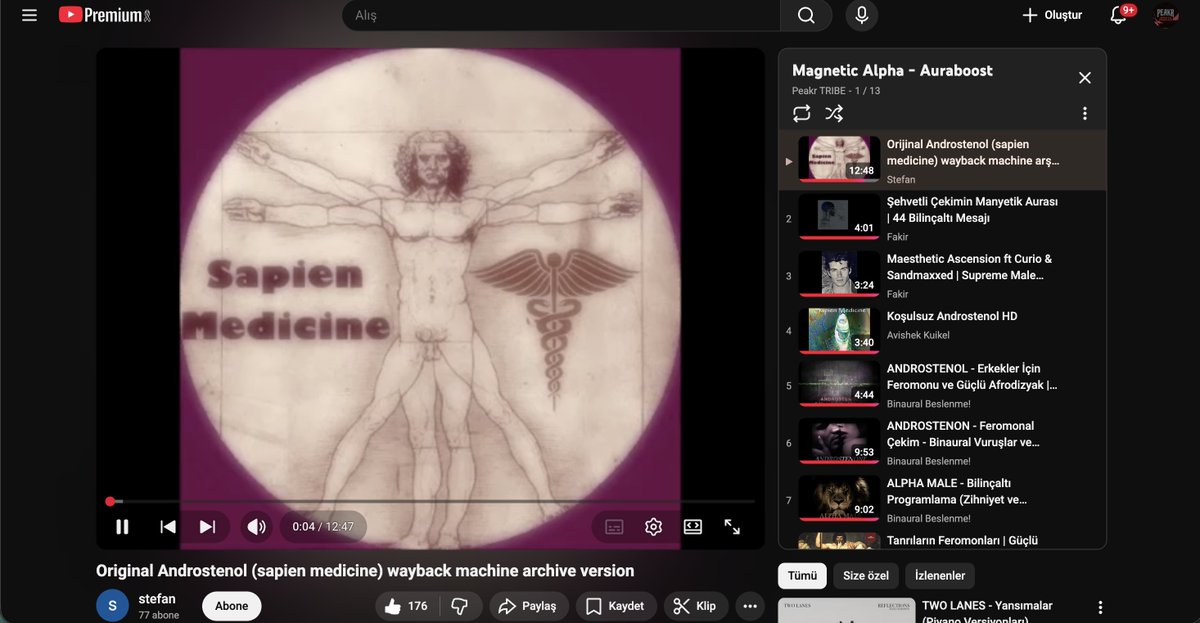Open account avatar menu
The height and width of the screenshot is (623, 1200).
click(1165, 15)
